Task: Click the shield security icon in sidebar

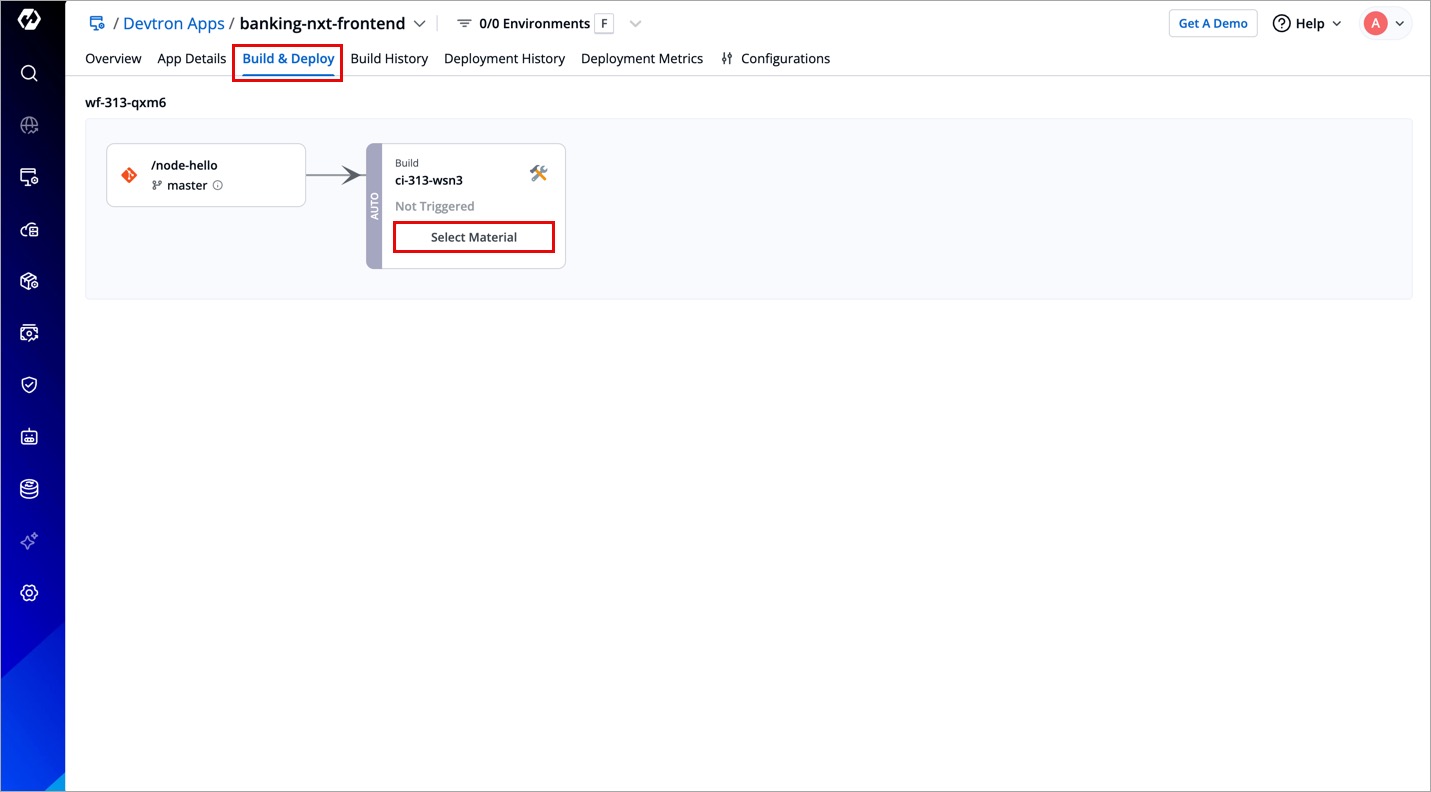Action: coord(29,385)
